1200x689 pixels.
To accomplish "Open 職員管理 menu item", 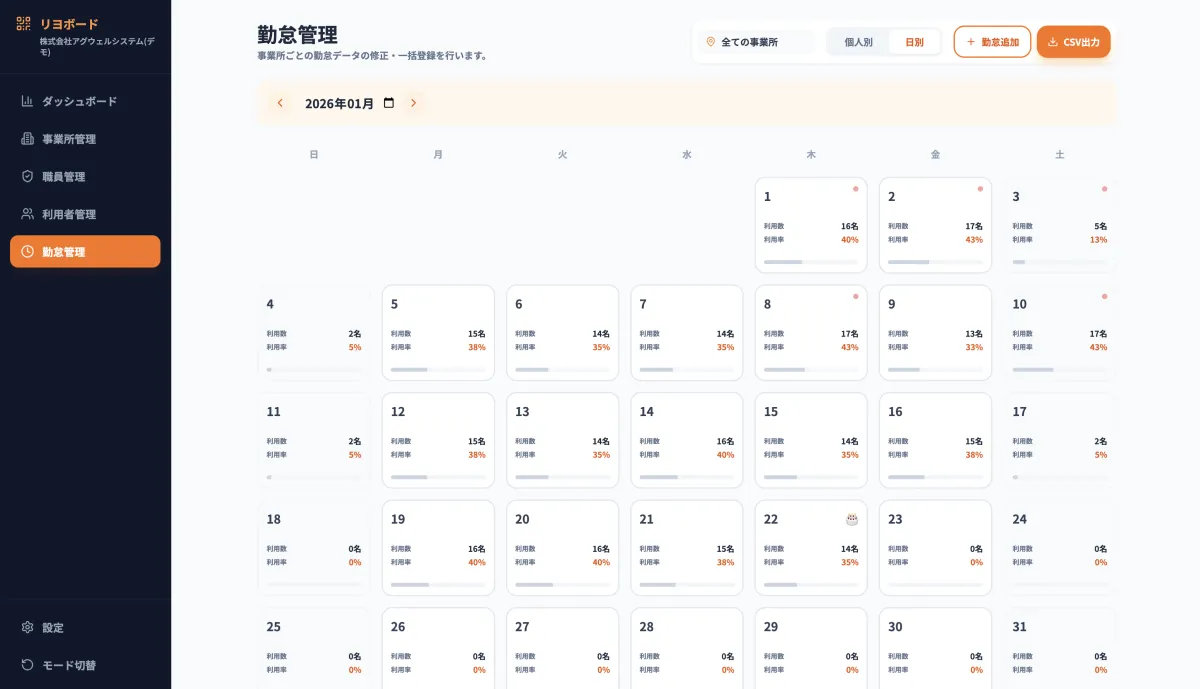I will (85, 176).
